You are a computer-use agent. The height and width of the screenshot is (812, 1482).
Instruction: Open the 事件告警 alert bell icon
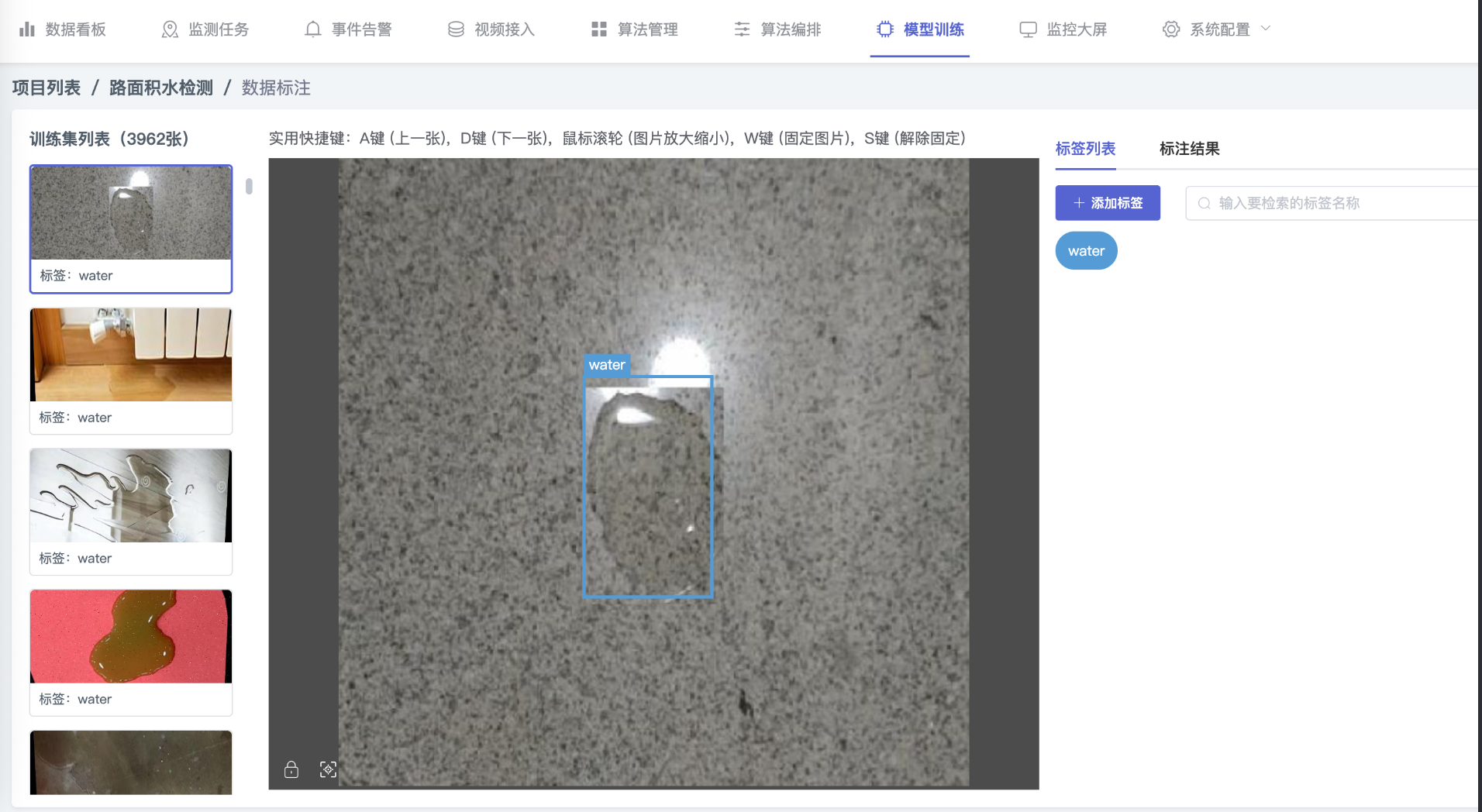point(312,29)
